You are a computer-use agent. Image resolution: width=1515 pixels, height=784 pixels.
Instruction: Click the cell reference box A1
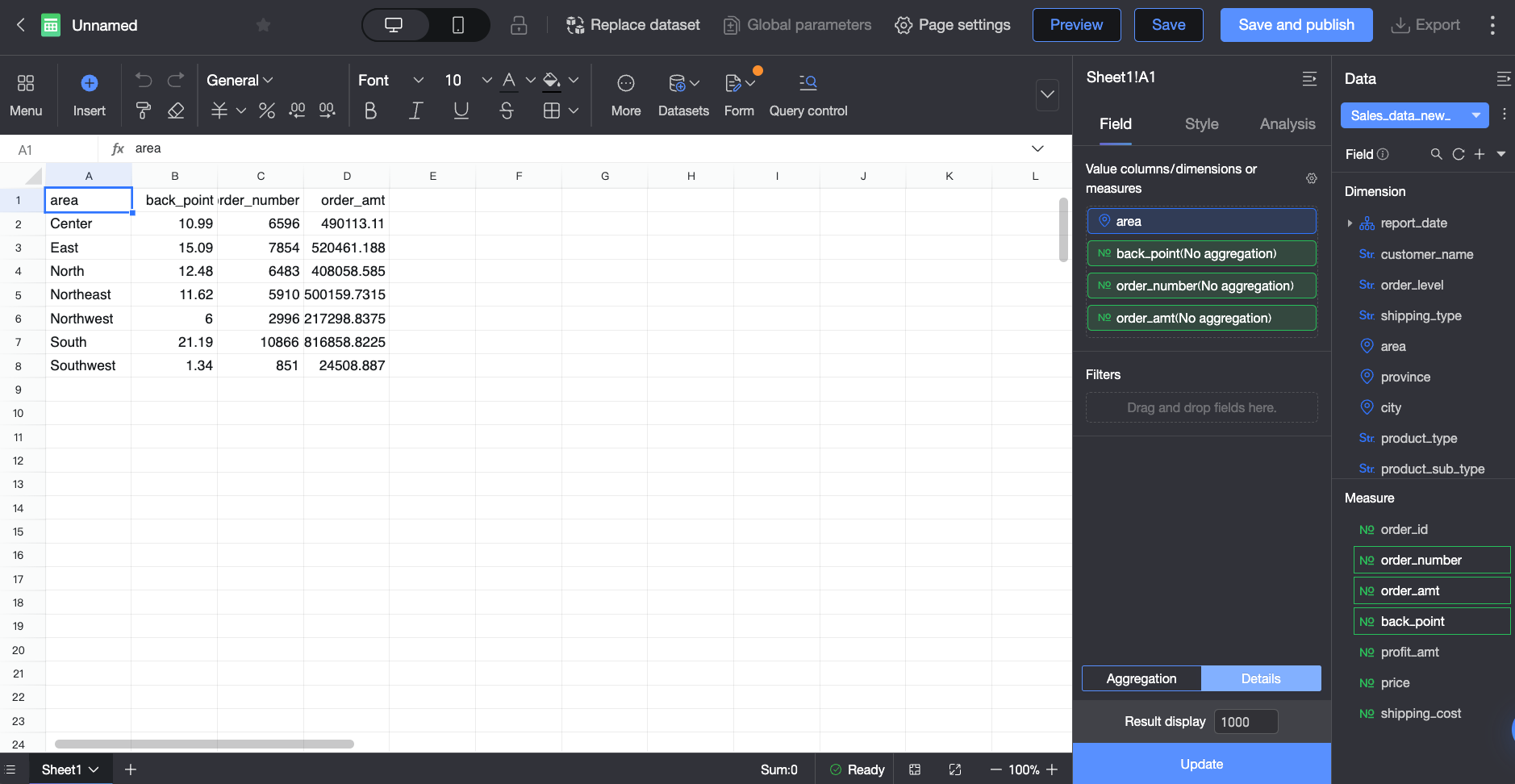point(48,149)
